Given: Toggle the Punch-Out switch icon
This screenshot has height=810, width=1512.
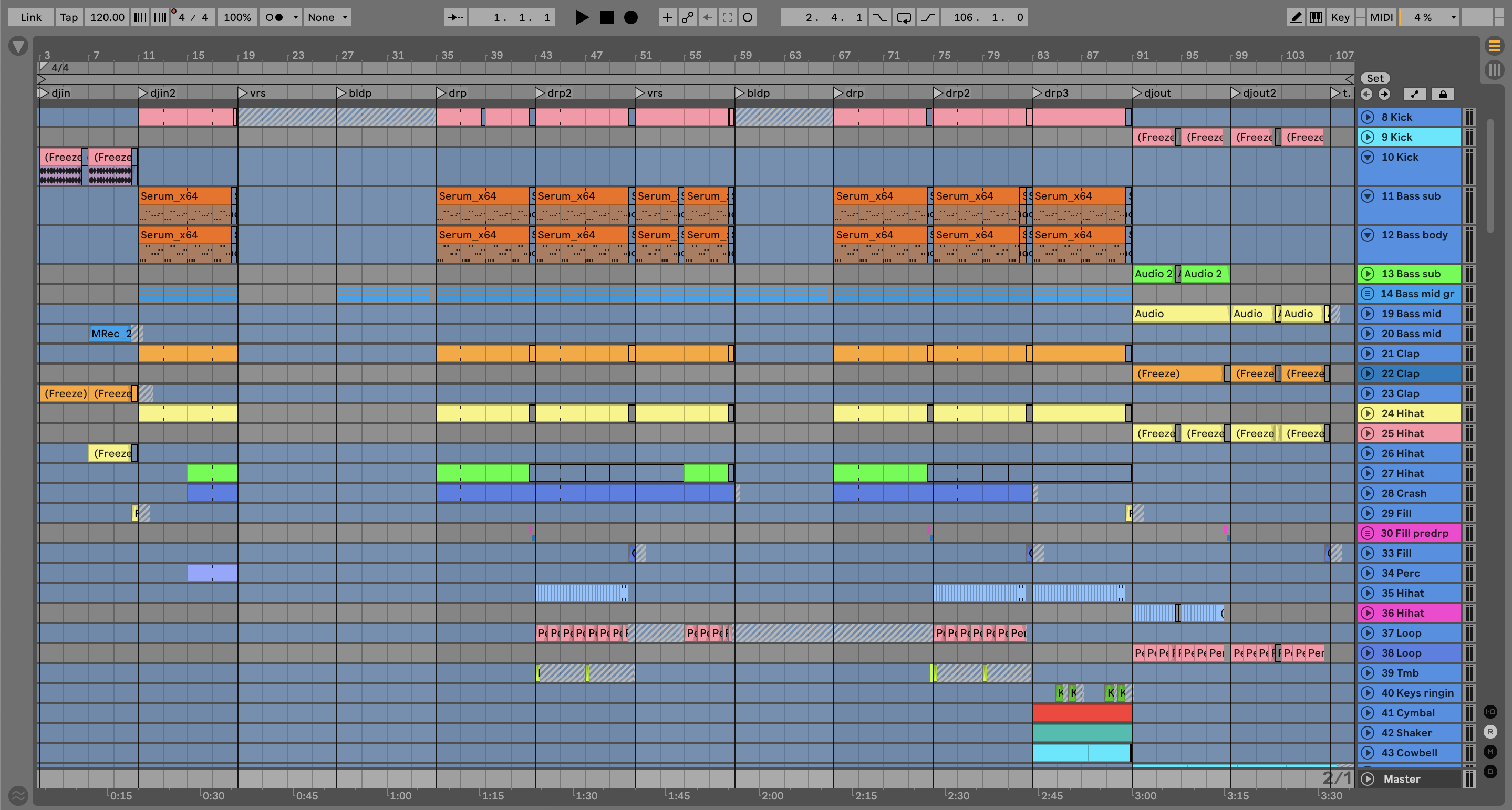Looking at the screenshot, I should coord(928,17).
